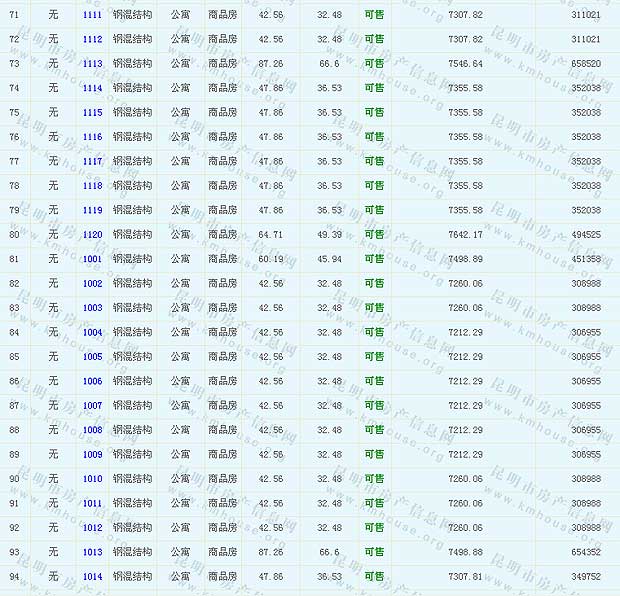Click room 1009 link
The width and height of the screenshot is (620, 596).
(92, 455)
